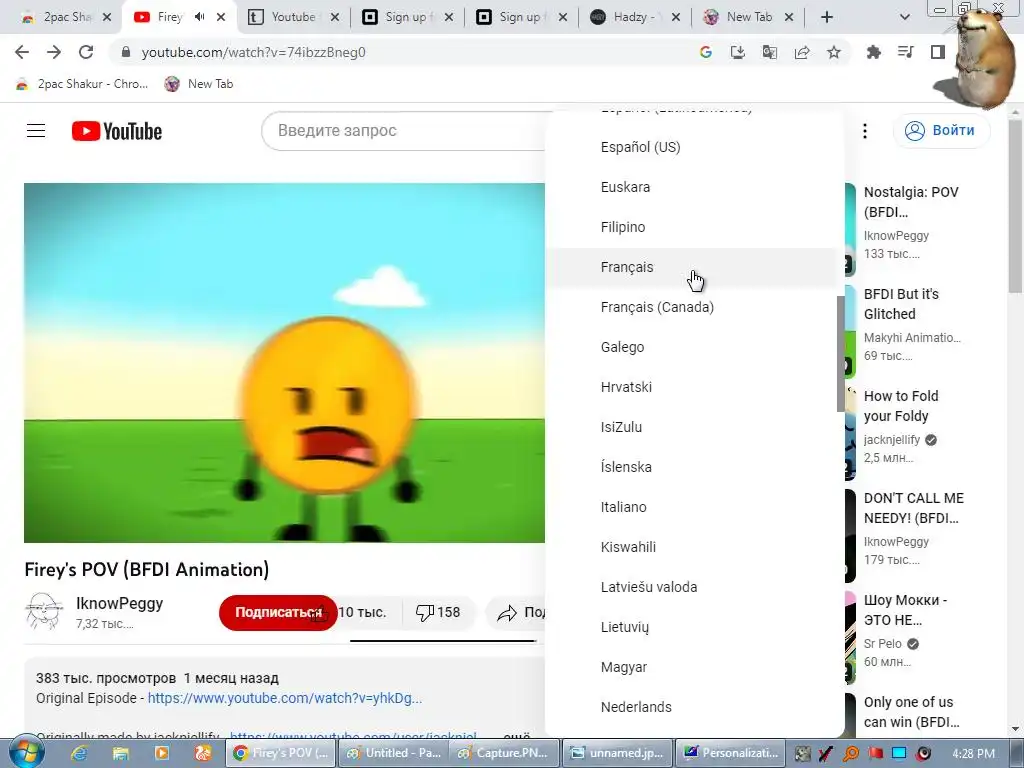Image resolution: width=1024 pixels, height=768 pixels.
Task: Select Lietuvių language
Action: [694, 627]
